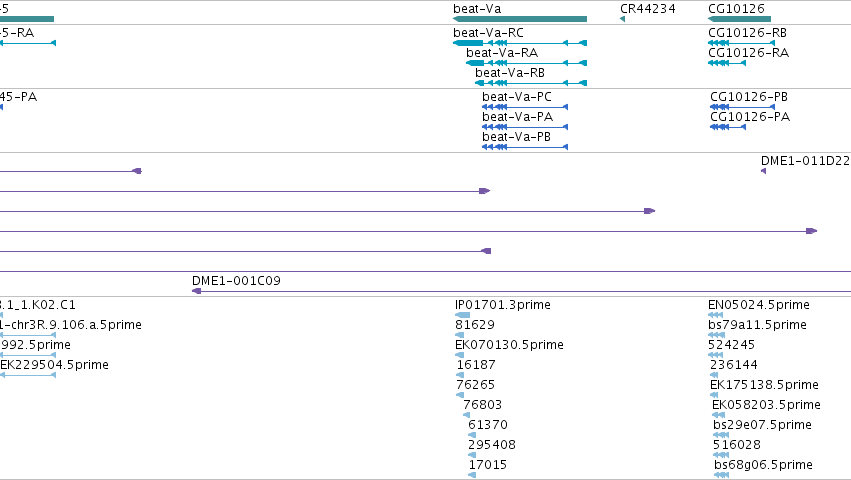Click the beat-Va-PA protein feature
Screen dimensions: 851x480
click(x=525, y=127)
